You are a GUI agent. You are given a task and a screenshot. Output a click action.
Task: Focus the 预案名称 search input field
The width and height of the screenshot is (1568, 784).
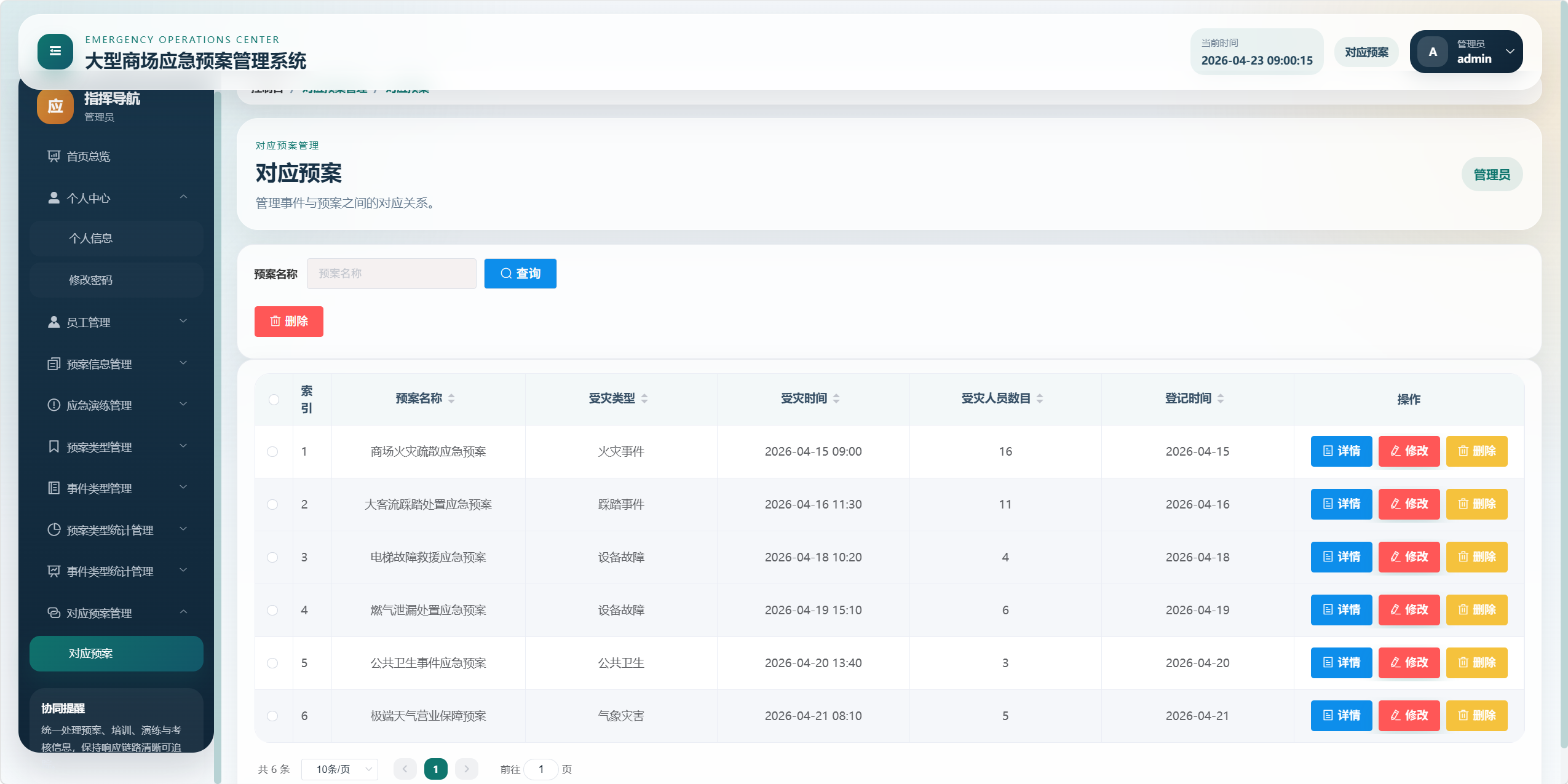pyautogui.click(x=392, y=274)
